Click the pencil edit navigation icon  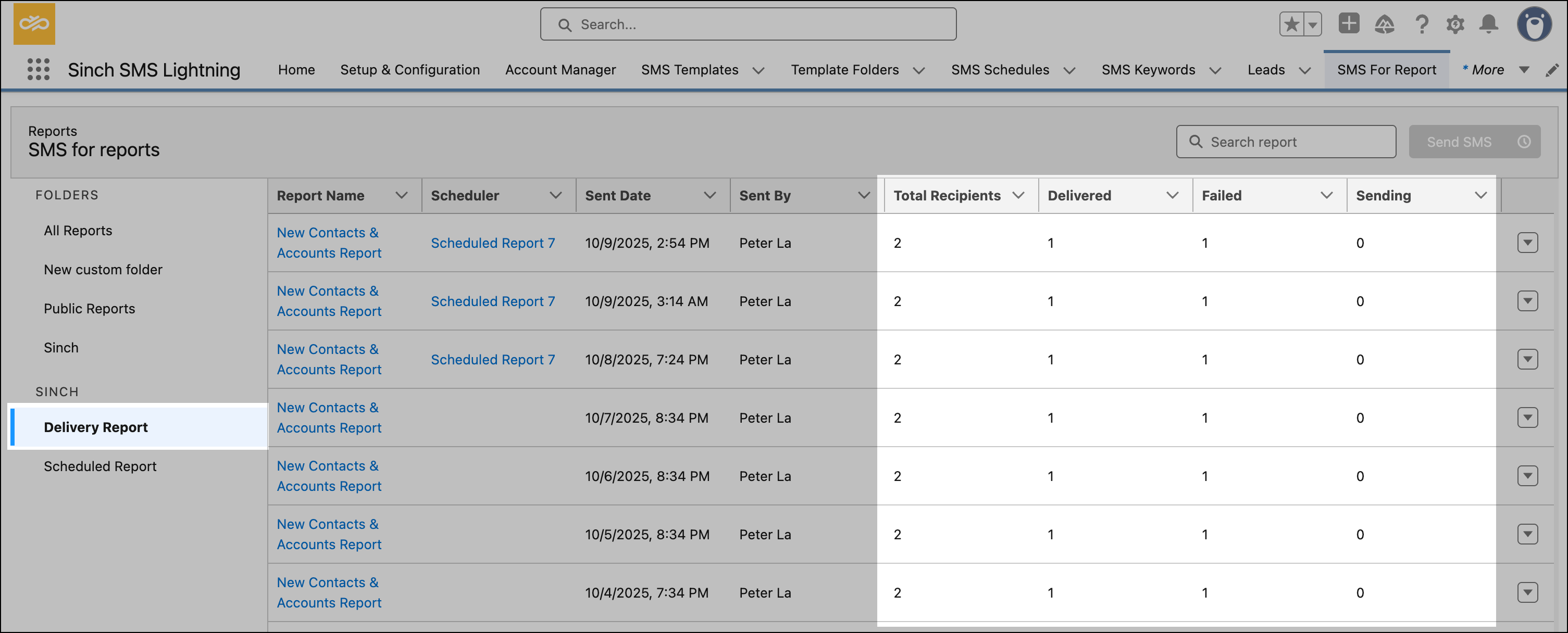pyautogui.click(x=1552, y=70)
